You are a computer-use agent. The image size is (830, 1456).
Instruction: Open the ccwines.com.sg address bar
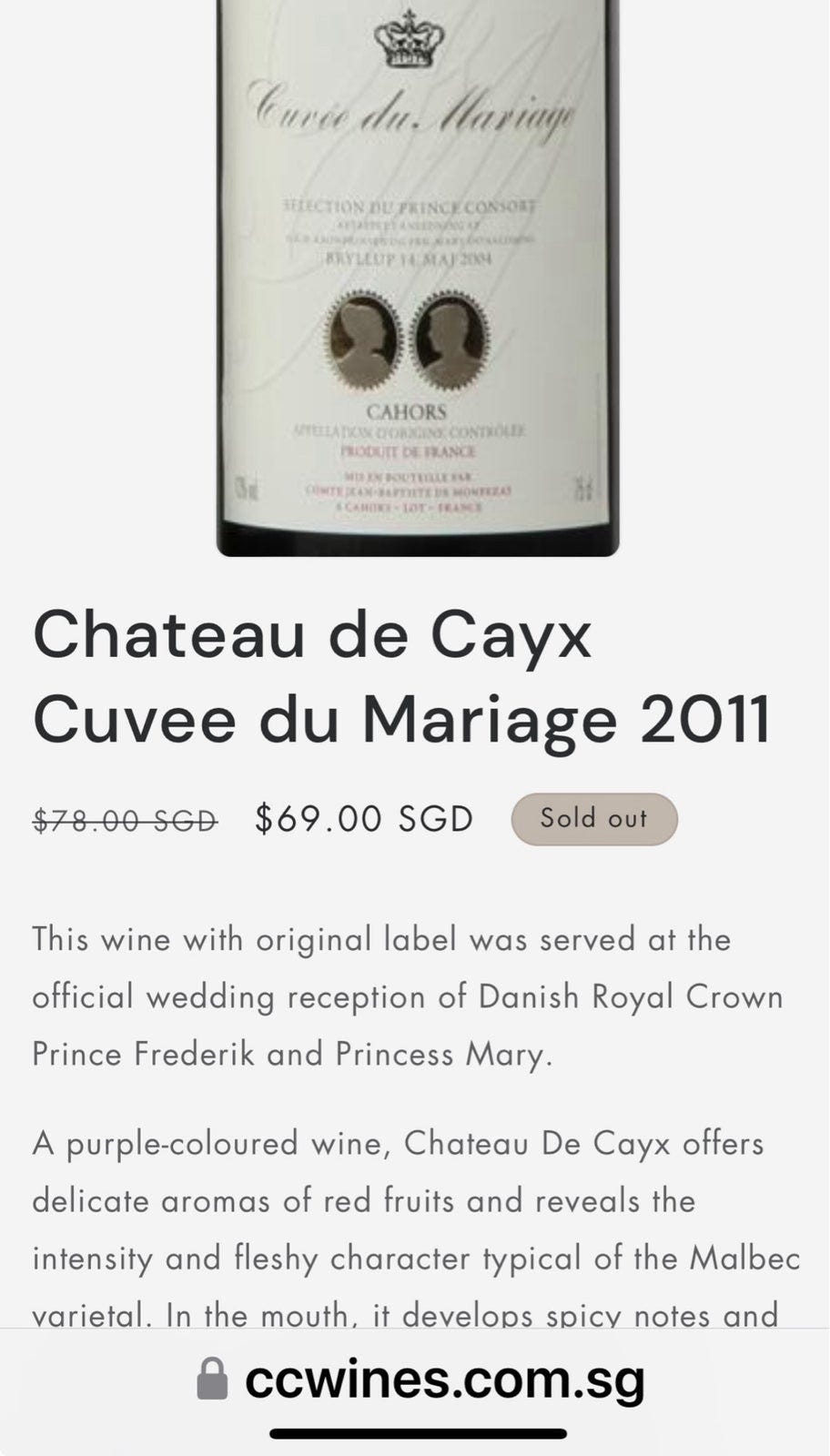coord(444,1379)
